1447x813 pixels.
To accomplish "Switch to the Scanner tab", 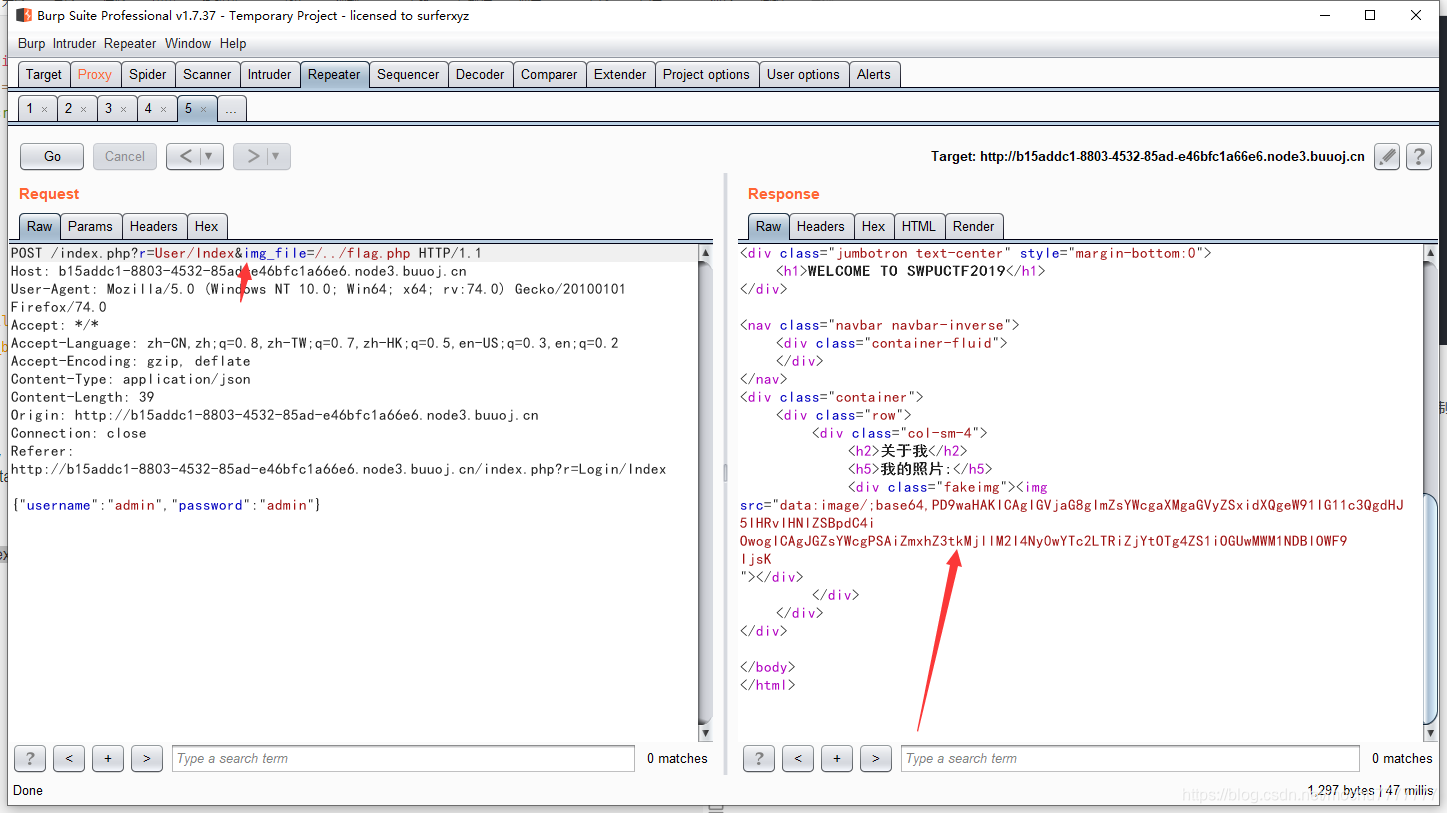I will click(207, 74).
